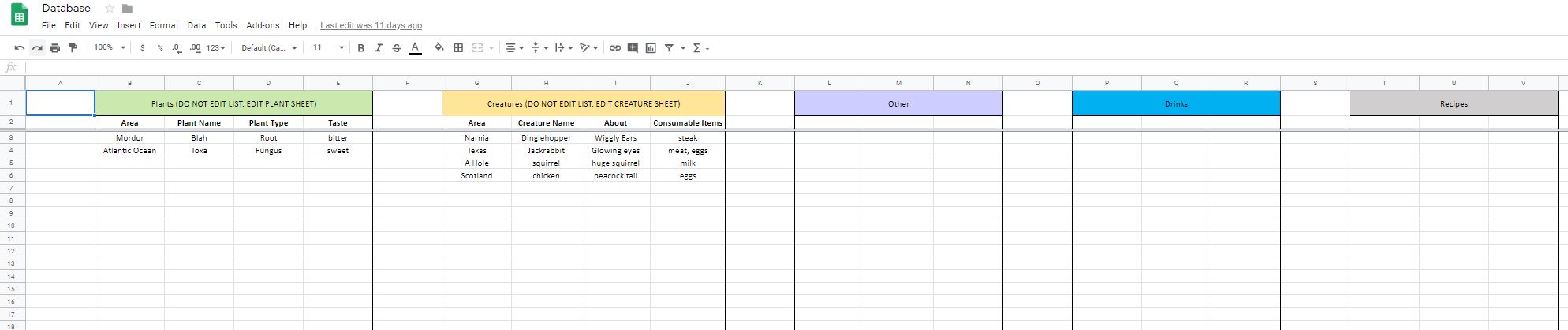Open the cell Borders tool
This screenshot has width=1568, height=330.
point(458,48)
